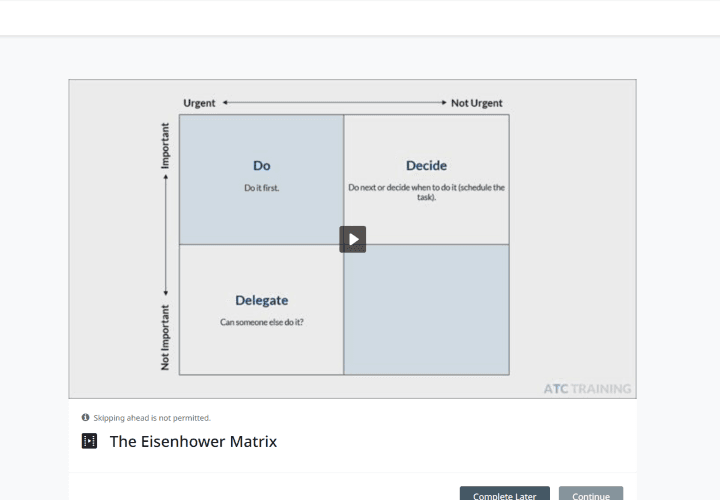Image resolution: width=720 pixels, height=500 pixels.
Task: Select the 'Decide' quadrant heading
Action: (426, 166)
